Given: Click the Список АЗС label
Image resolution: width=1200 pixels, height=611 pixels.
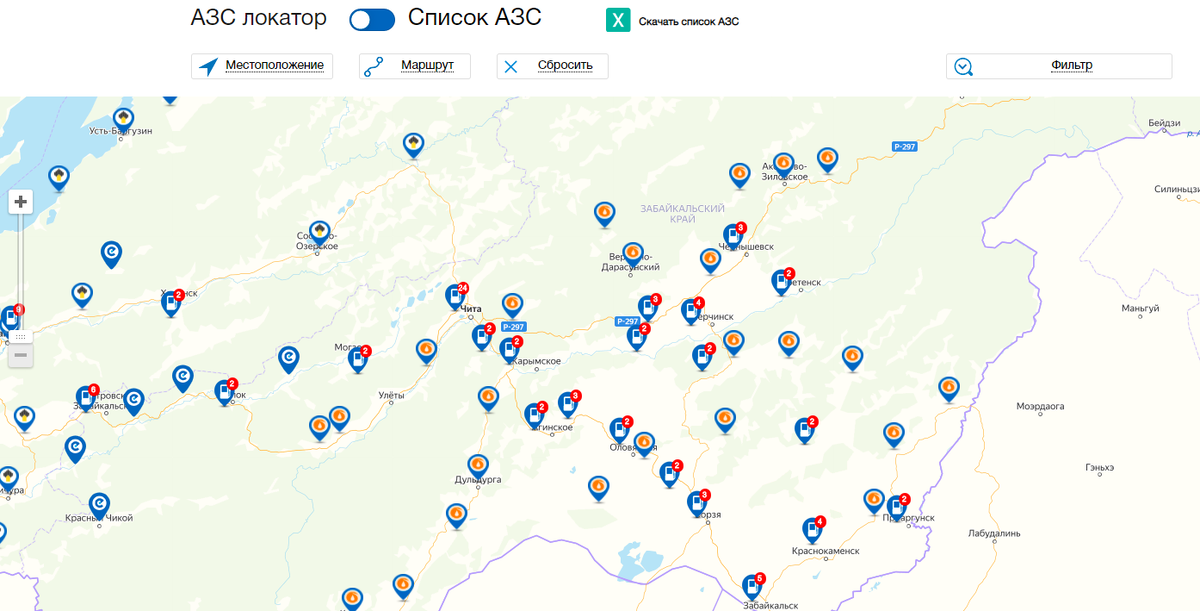Looking at the screenshot, I should coord(475,19).
